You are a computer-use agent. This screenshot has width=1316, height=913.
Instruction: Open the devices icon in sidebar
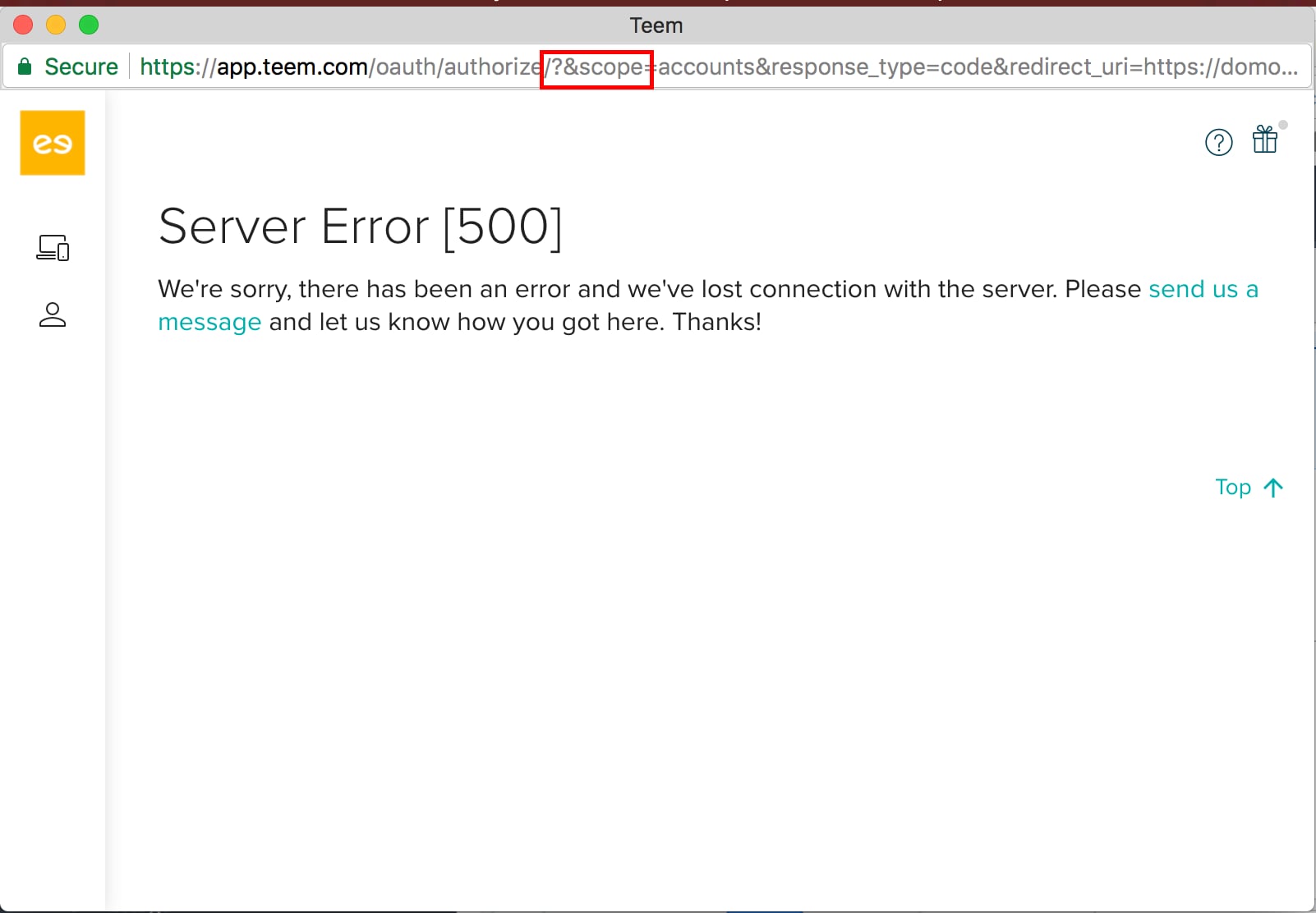(53, 247)
